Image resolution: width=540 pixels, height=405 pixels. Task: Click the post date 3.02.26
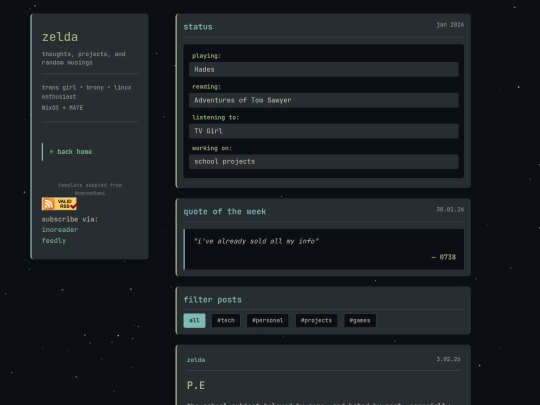point(448,359)
